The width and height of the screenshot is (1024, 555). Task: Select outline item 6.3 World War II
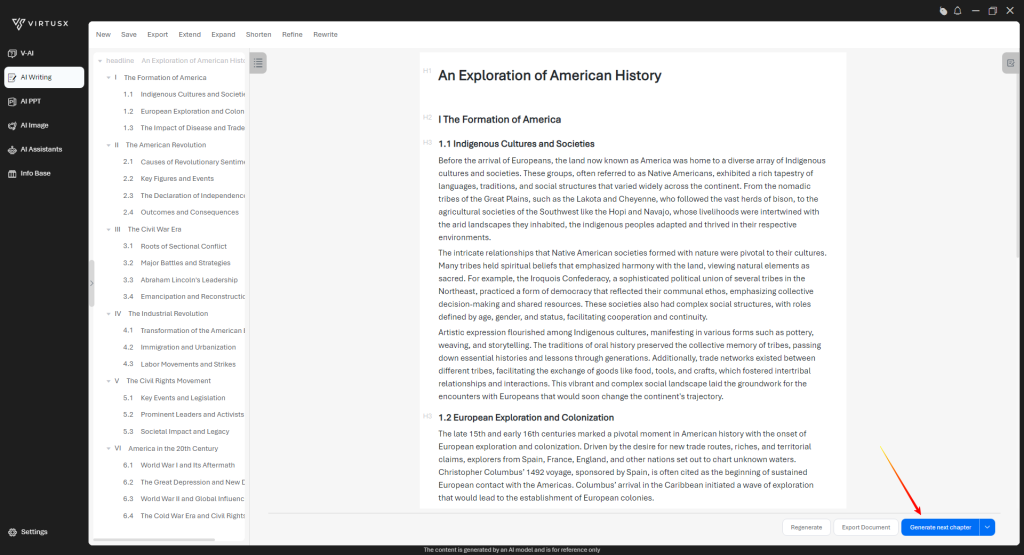184,499
